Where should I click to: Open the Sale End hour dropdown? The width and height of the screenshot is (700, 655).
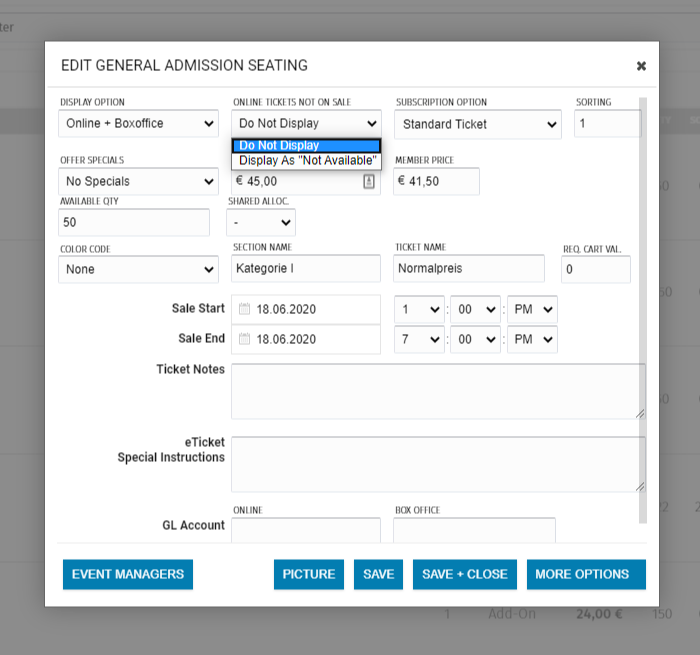[419, 339]
